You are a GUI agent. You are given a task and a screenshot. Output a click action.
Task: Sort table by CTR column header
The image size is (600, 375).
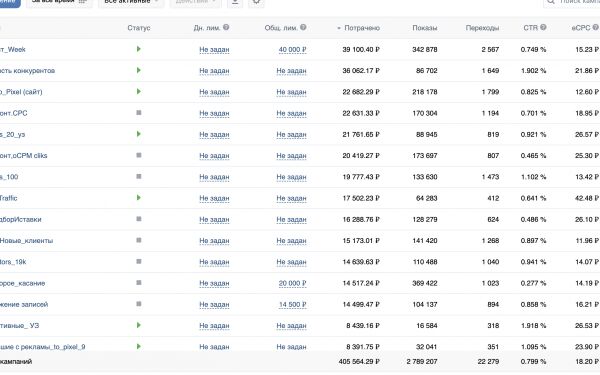(530, 28)
